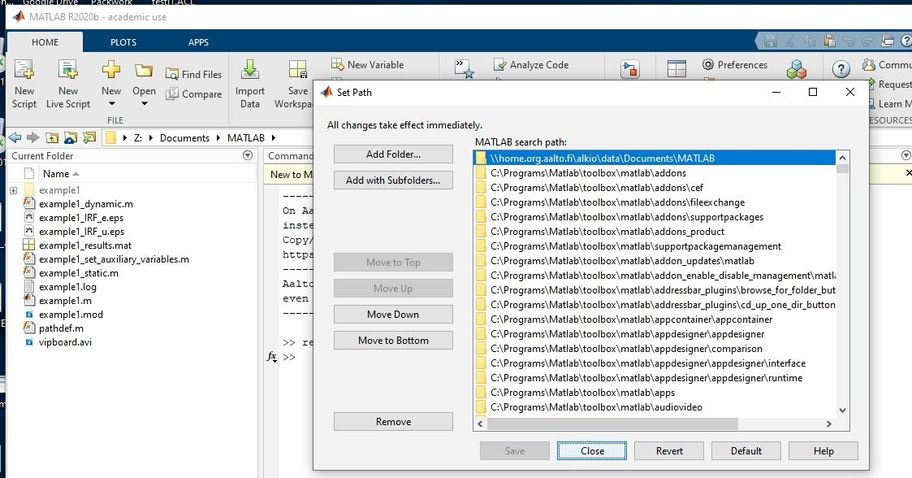This screenshot has width=912, height=478.
Task: Click the Import Data icon
Action: (x=250, y=71)
